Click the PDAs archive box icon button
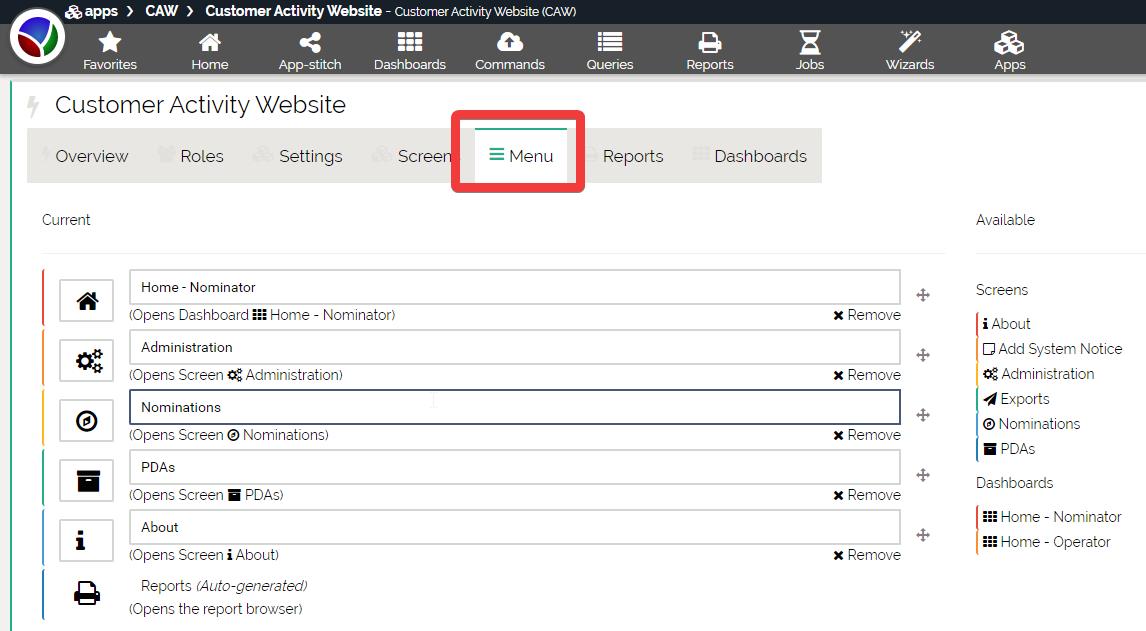 coord(88,481)
